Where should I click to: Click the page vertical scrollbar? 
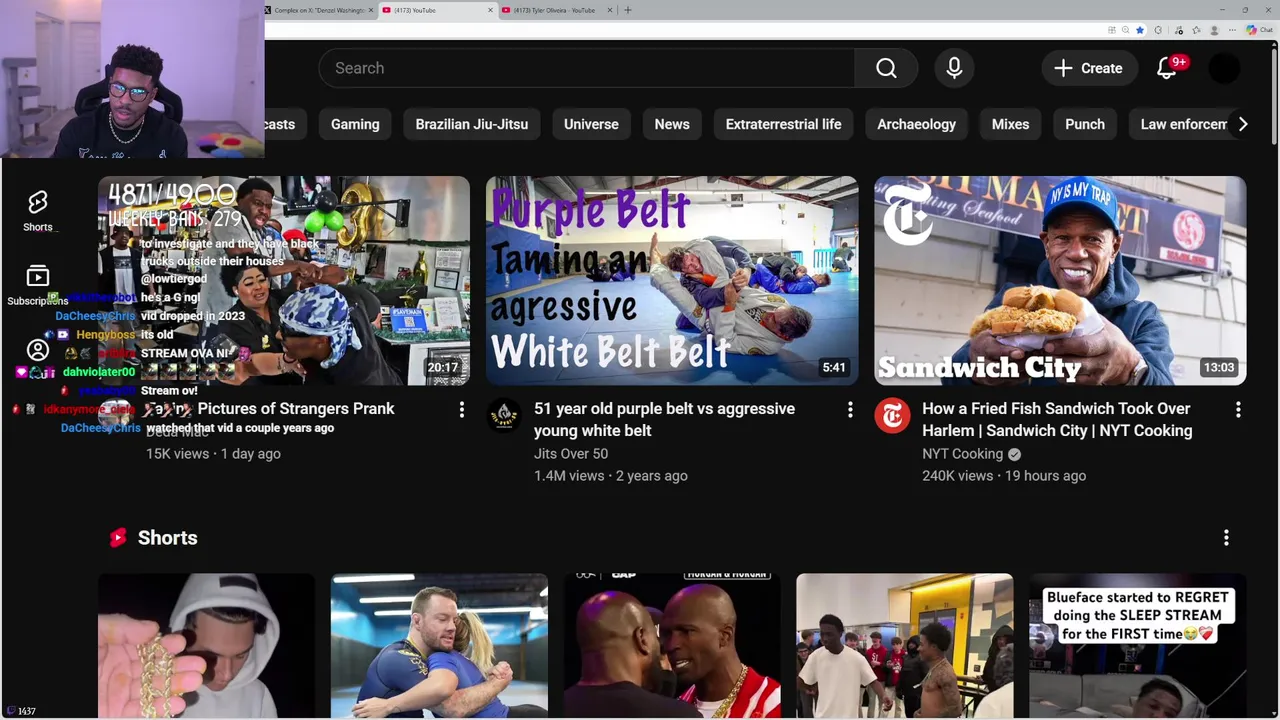[x=1274, y=95]
